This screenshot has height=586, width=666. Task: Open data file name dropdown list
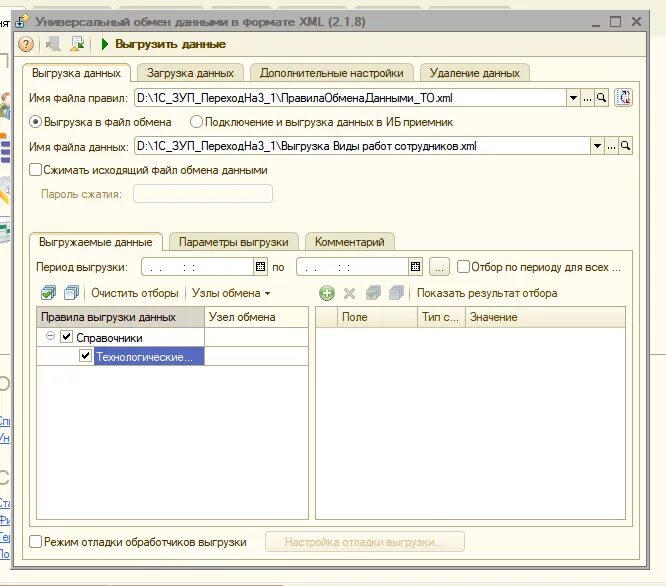click(x=597, y=146)
